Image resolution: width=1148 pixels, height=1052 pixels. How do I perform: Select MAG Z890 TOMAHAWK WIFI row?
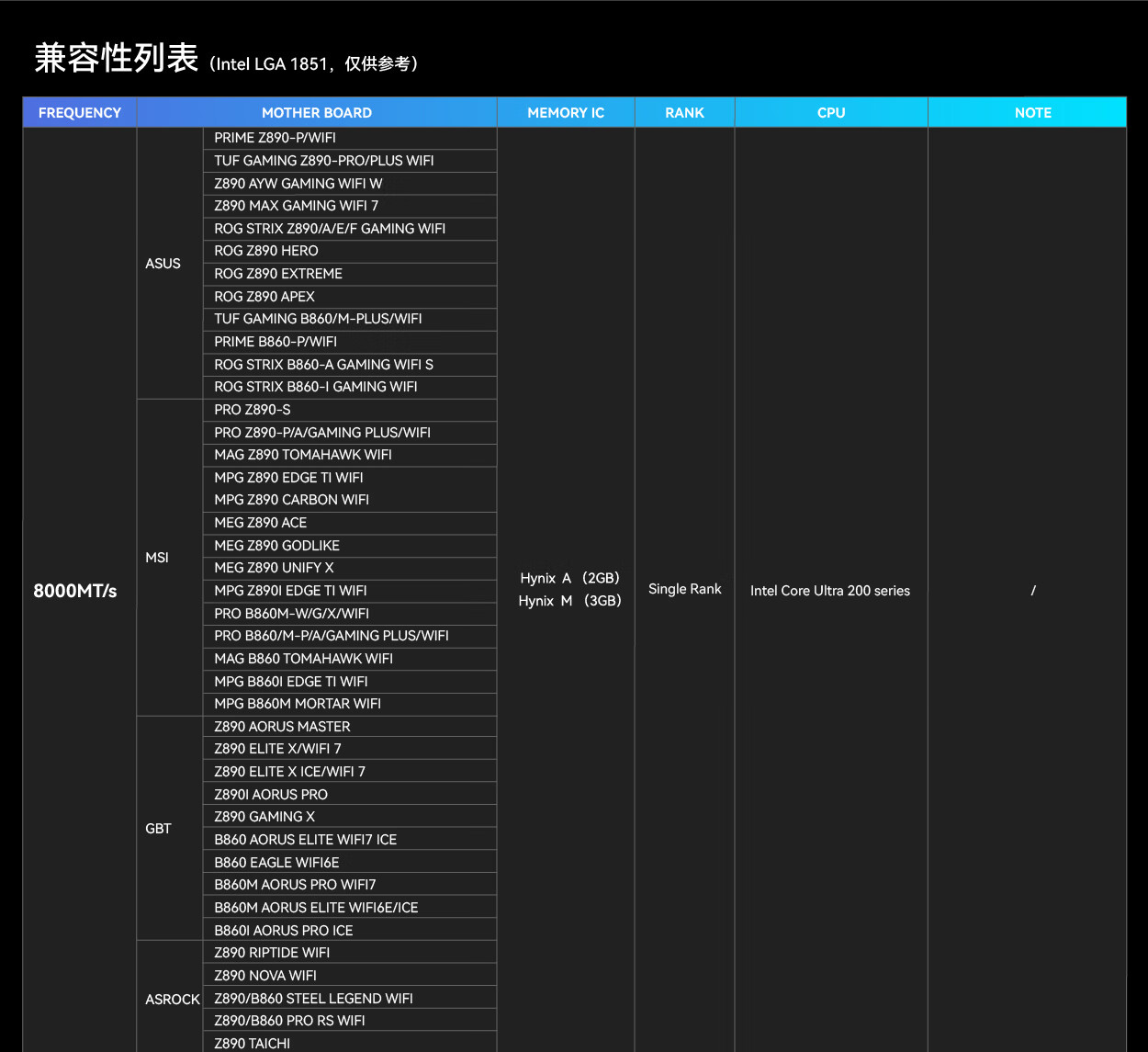(x=350, y=455)
